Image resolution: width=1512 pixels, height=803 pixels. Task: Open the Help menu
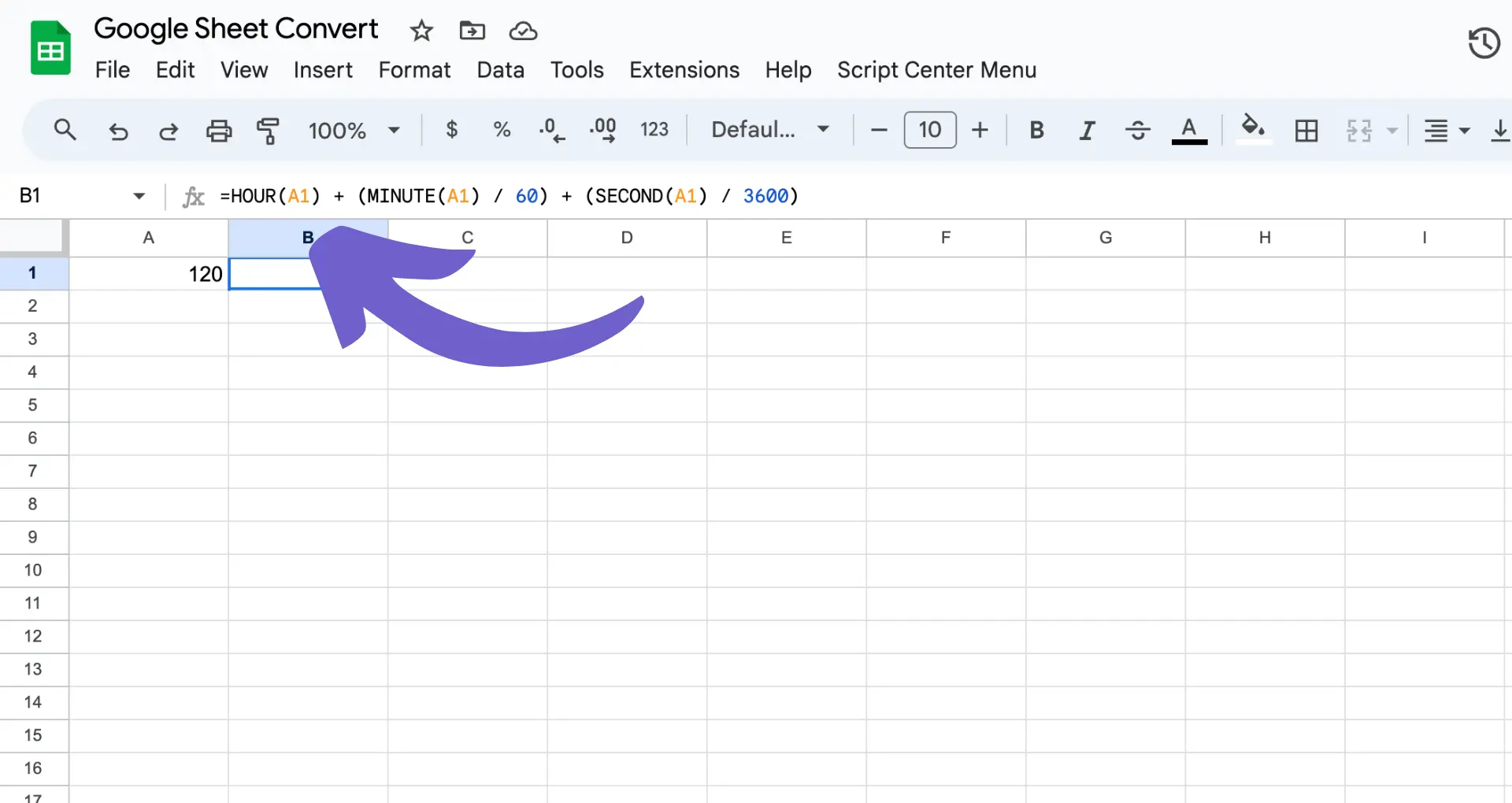pyautogui.click(x=787, y=70)
